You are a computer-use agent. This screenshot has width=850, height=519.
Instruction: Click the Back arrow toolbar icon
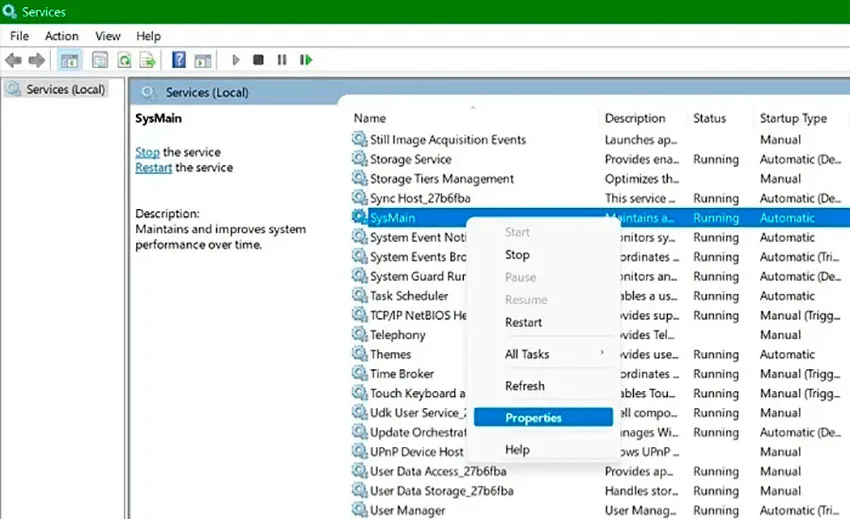coord(14,60)
